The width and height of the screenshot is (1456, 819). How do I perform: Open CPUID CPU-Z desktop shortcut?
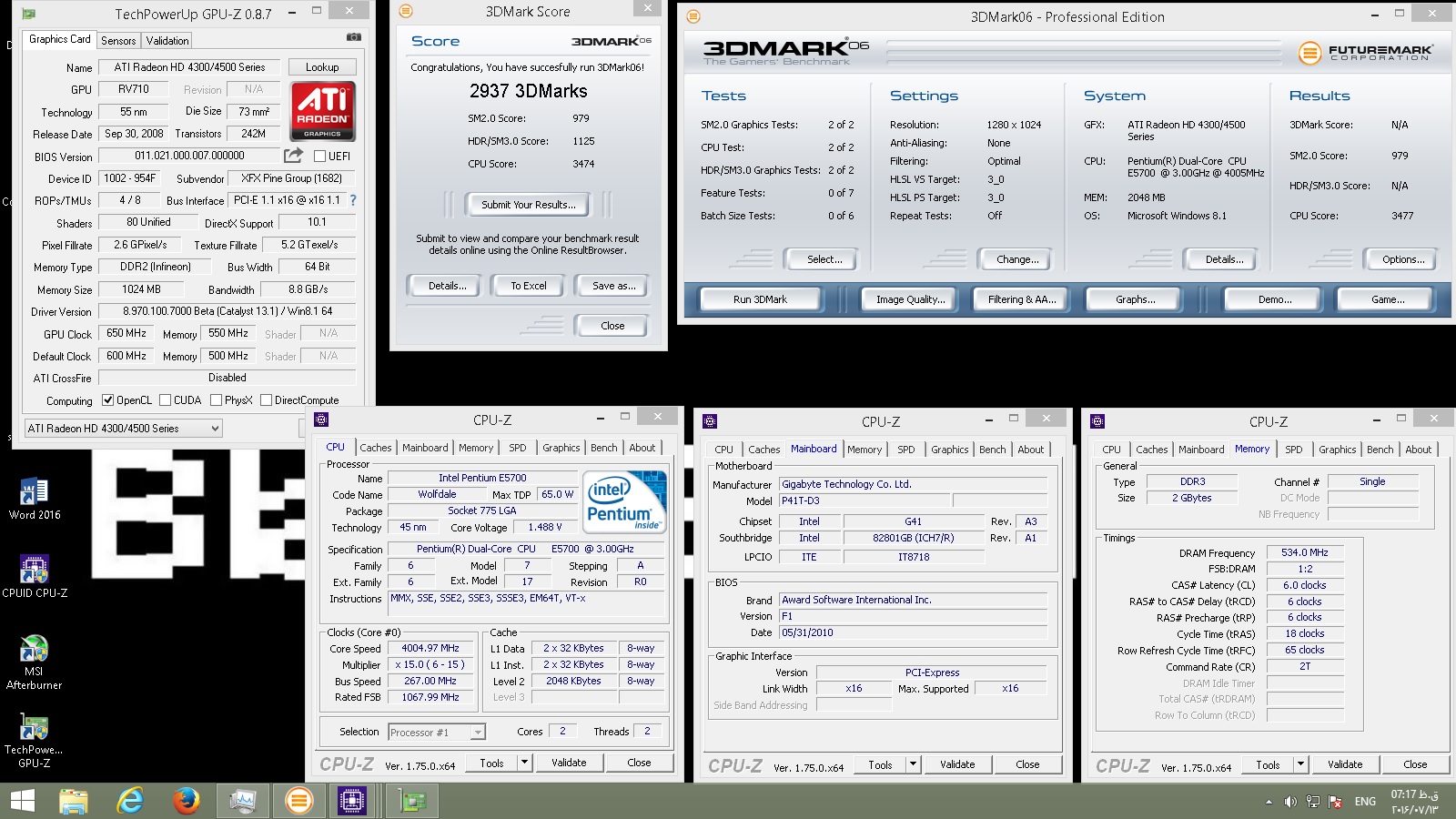tap(35, 577)
